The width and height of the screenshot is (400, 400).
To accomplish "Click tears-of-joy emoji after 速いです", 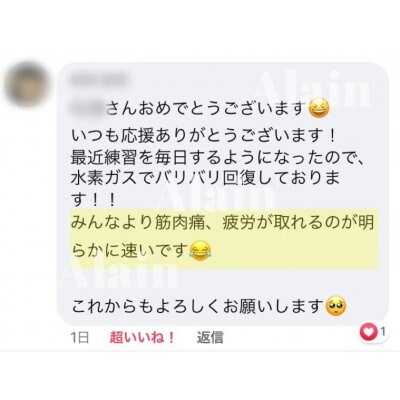I will click(200, 251).
